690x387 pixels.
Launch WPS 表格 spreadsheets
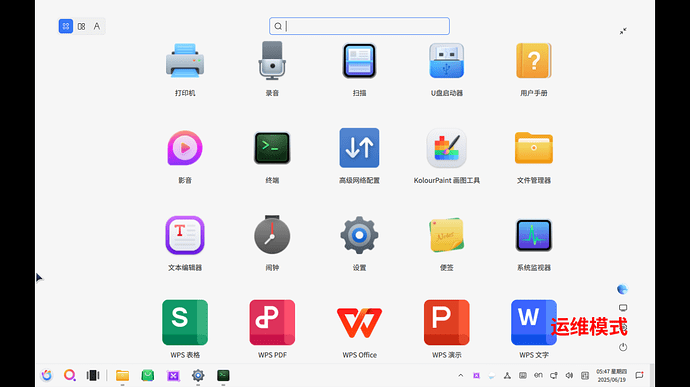click(185, 322)
